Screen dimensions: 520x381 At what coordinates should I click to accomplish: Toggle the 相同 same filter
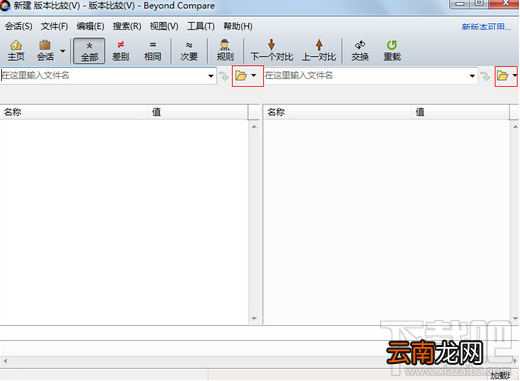pyautogui.click(x=153, y=51)
